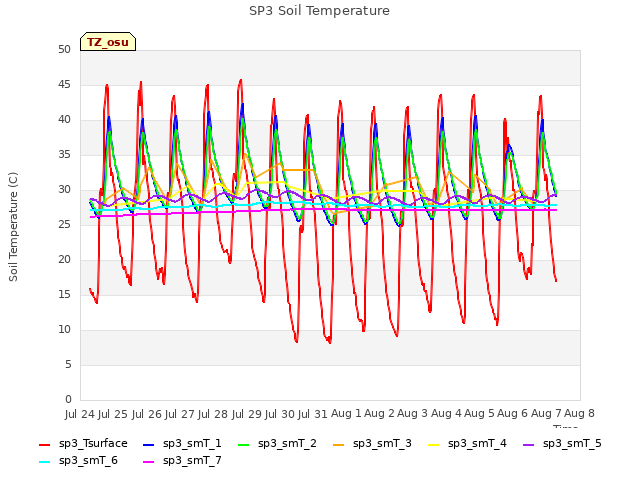This screenshot has height=480, width=640.
Task: Click the 0 y-axis tick label
Action: 68,400
